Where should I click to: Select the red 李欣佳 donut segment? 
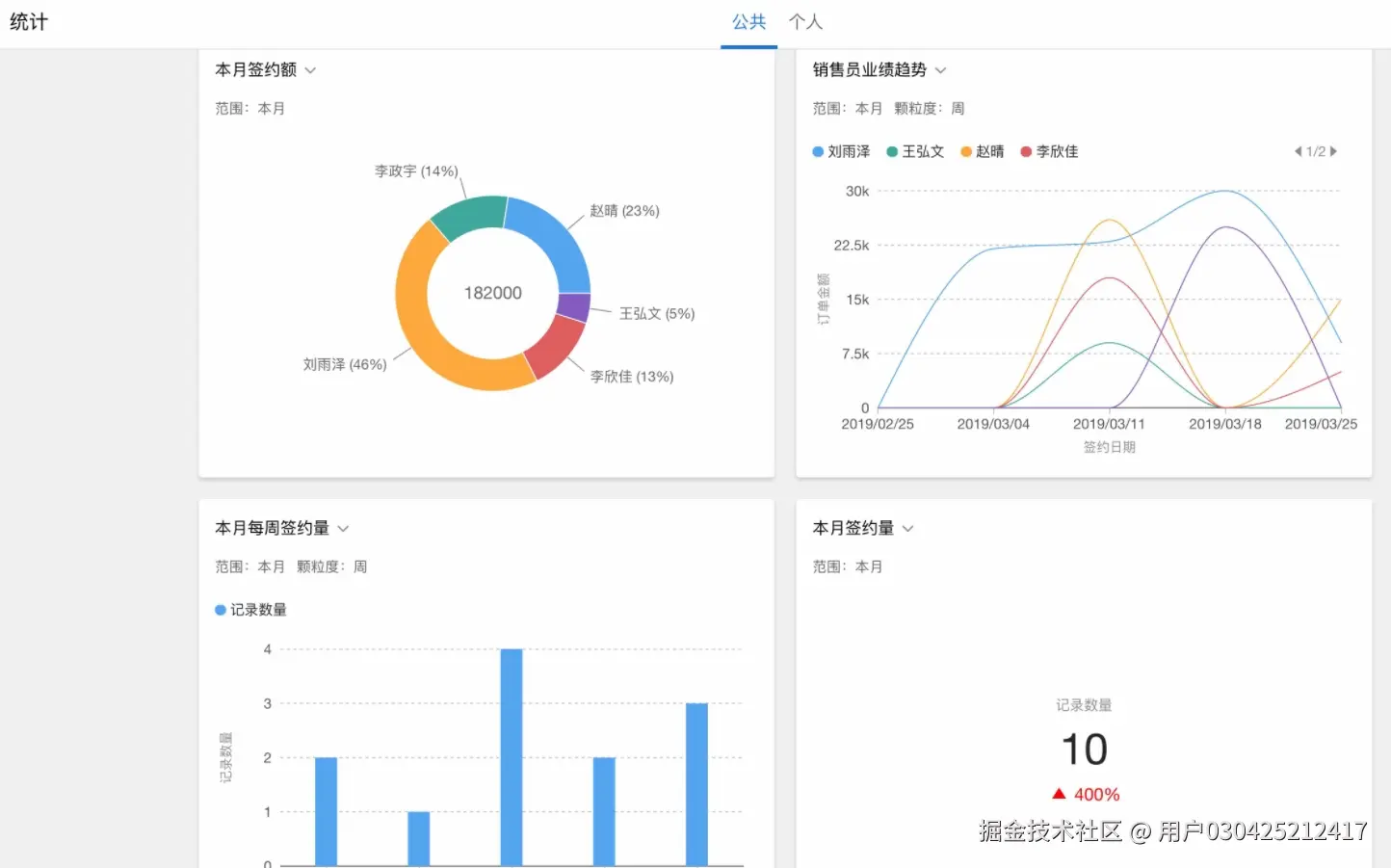pos(558,348)
